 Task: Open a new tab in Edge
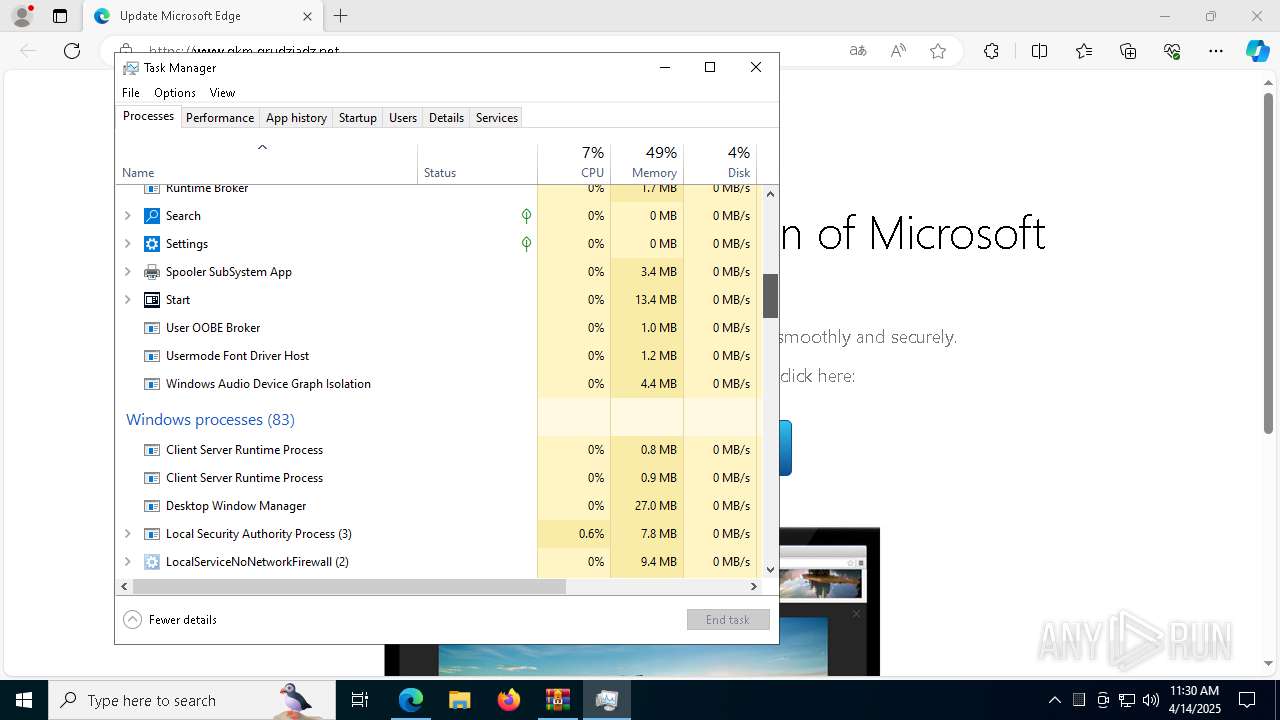click(x=341, y=16)
